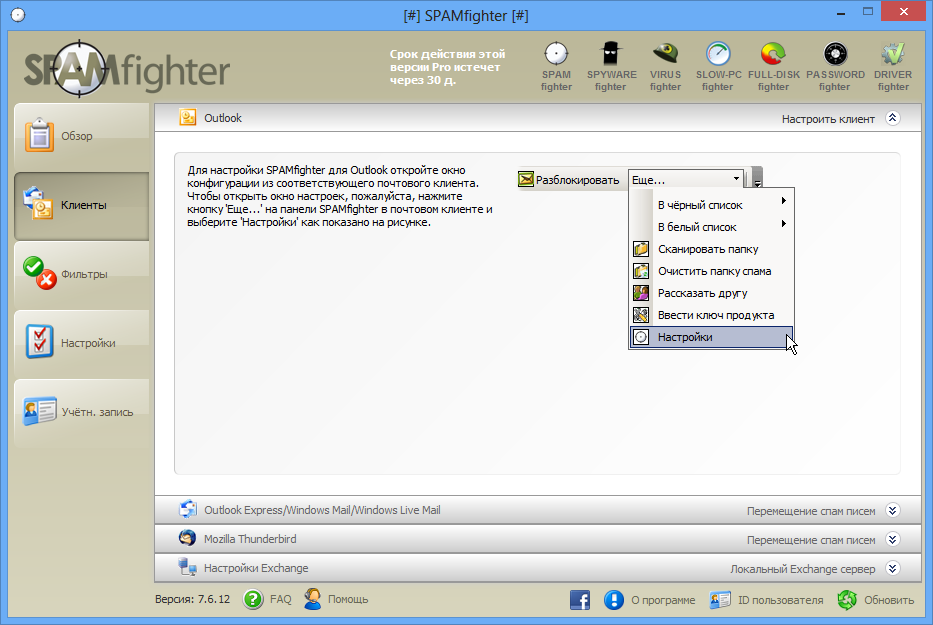Screen dimensions: 933x625
Task: Open the Facebook icon
Action: (x=580, y=600)
